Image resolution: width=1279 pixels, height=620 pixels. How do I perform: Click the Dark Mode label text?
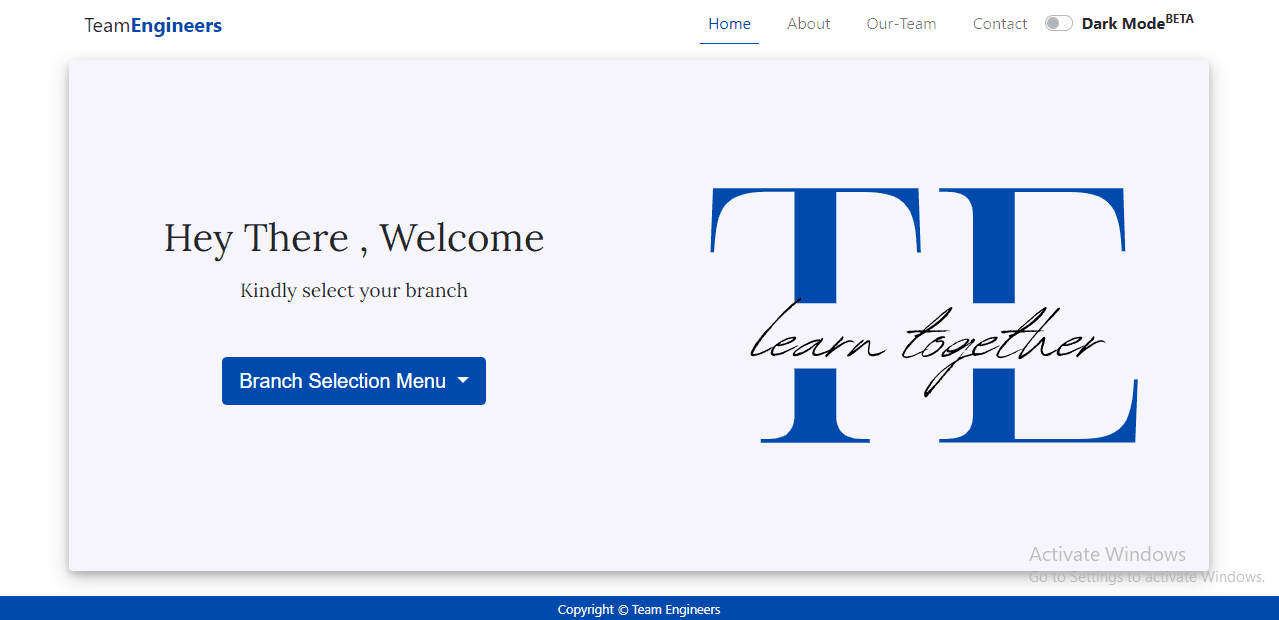coord(1122,24)
